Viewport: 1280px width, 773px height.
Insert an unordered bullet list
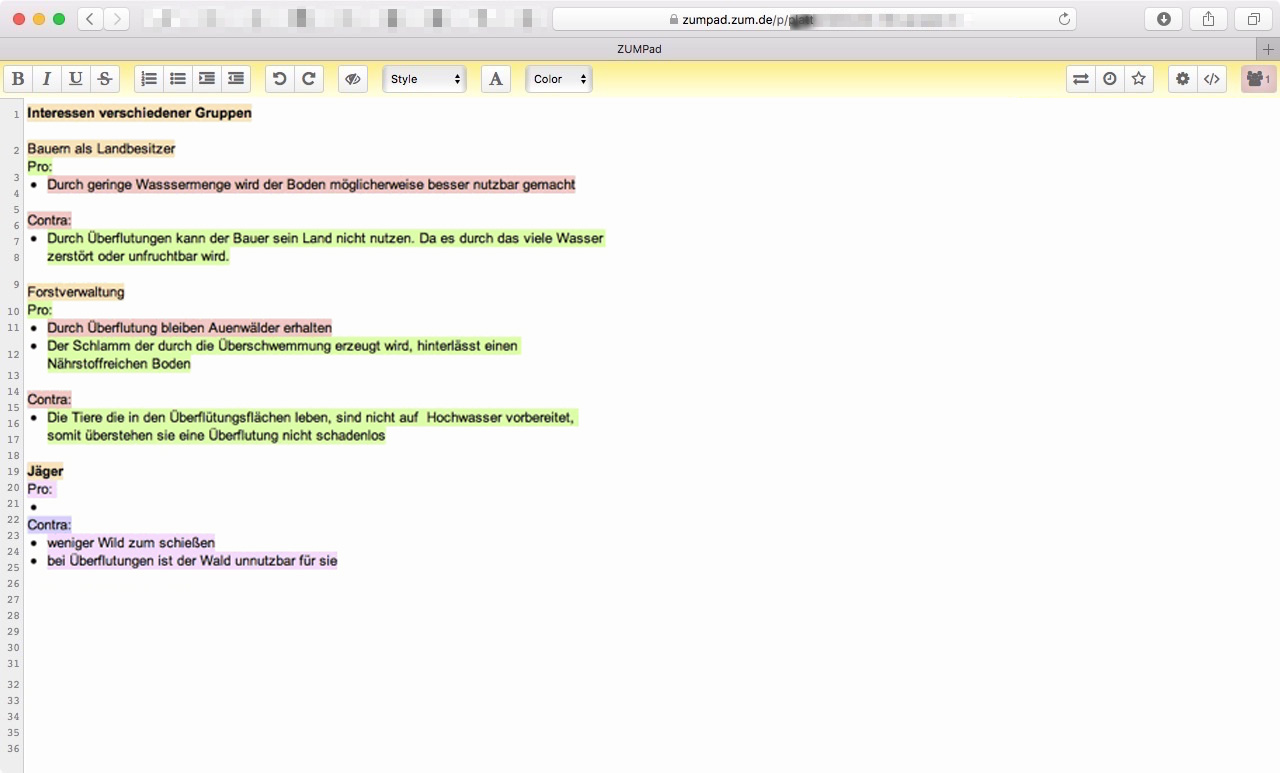pyautogui.click(x=178, y=79)
